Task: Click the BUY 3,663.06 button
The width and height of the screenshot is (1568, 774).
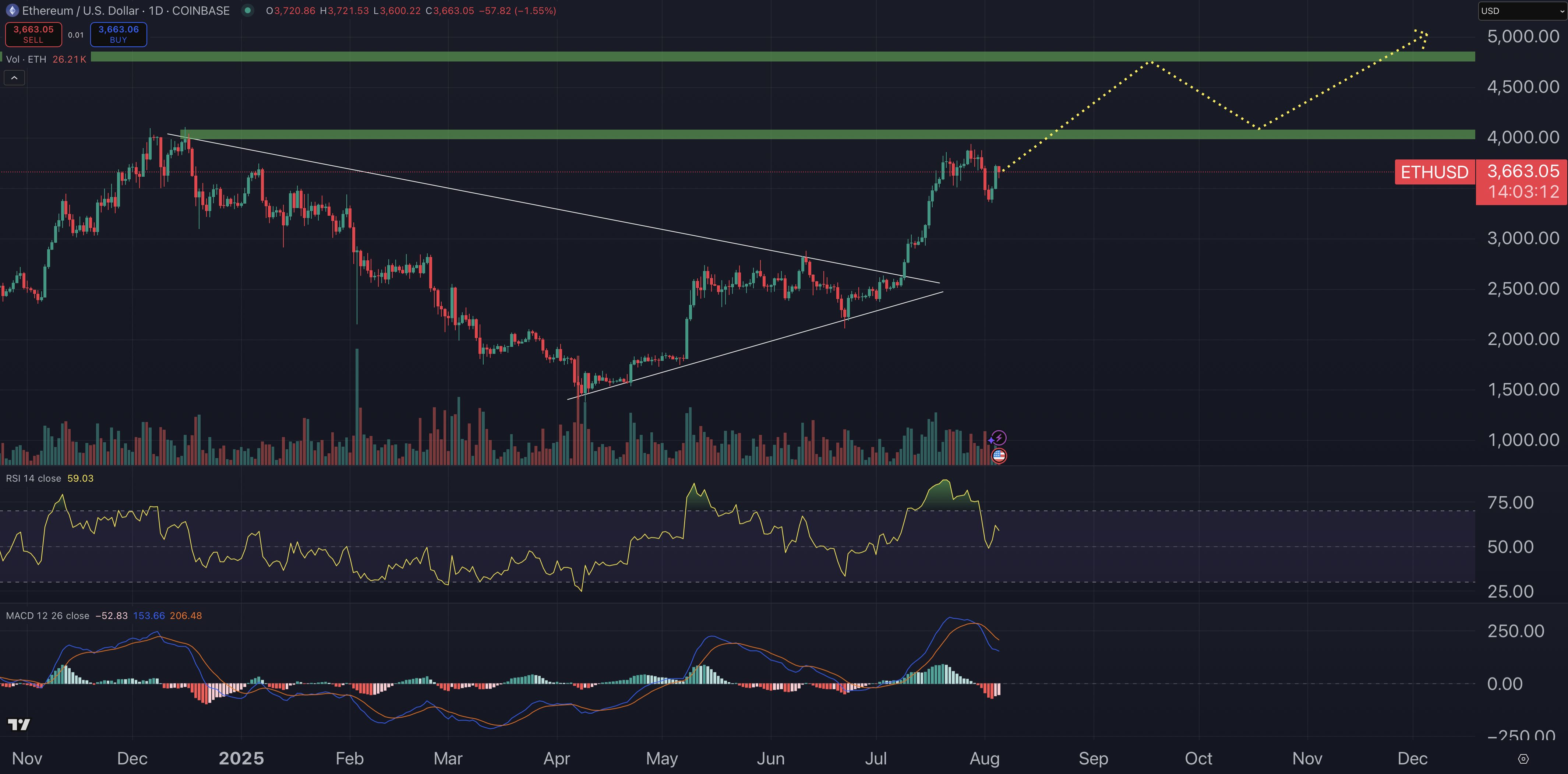Action: (119, 34)
